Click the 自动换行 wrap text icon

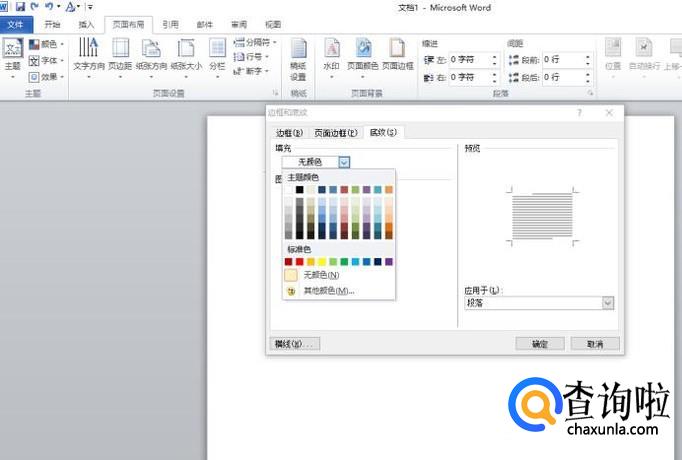tap(644, 54)
